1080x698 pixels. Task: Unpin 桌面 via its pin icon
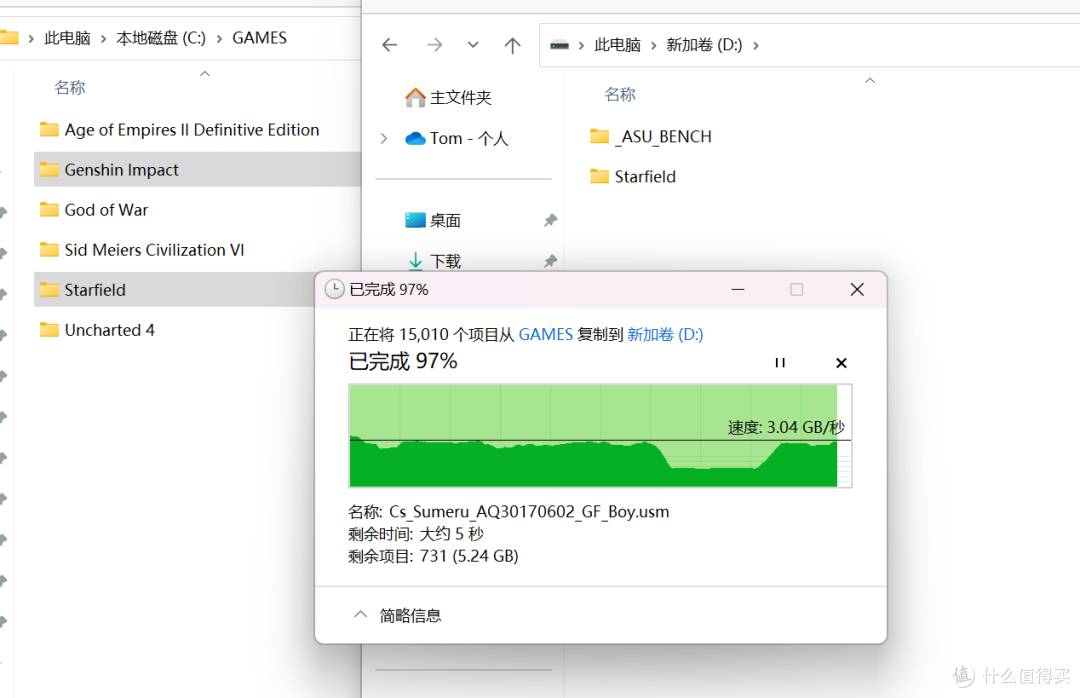coord(550,220)
